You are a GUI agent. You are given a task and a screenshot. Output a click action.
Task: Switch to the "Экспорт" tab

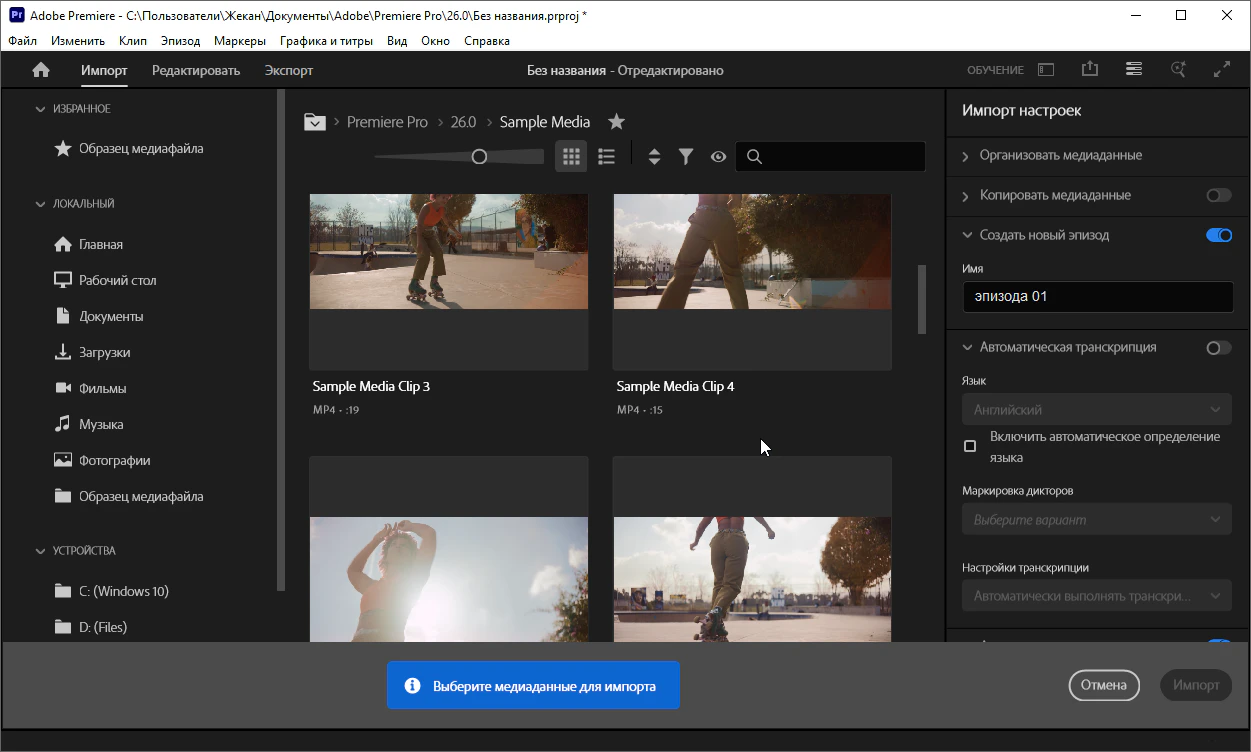click(x=289, y=70)
